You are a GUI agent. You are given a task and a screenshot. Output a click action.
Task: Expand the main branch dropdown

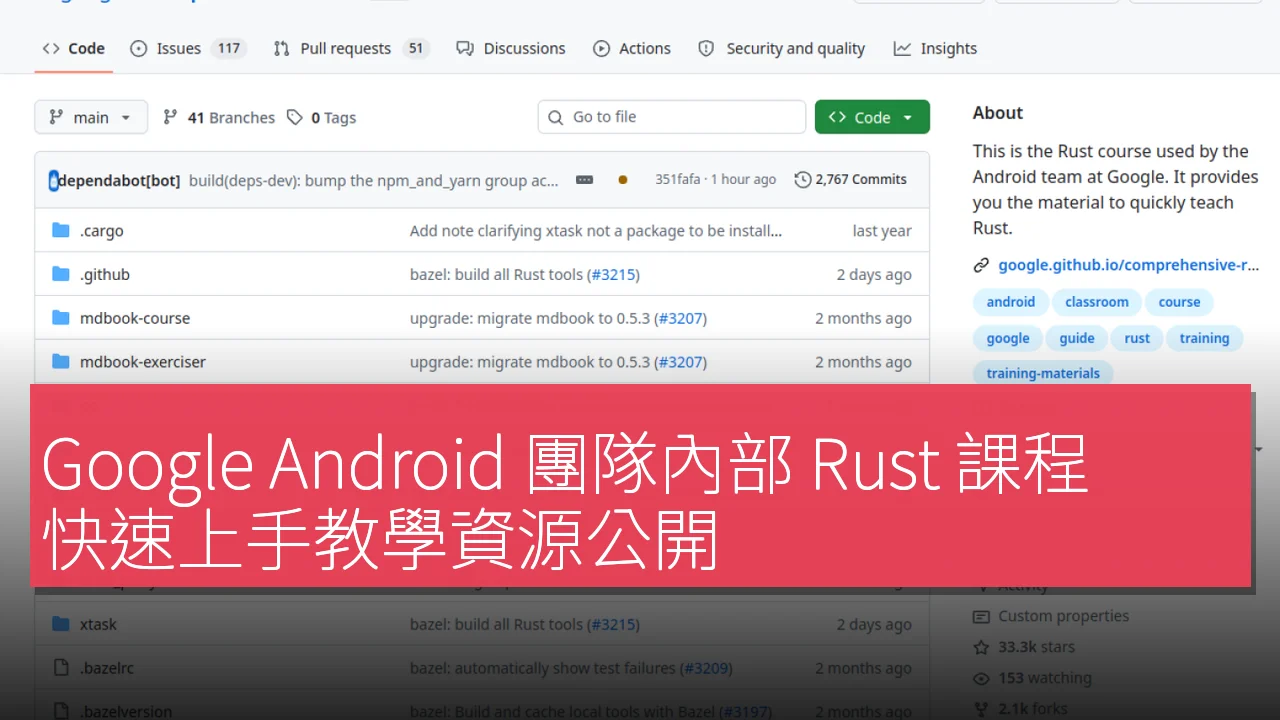point(91,117)
